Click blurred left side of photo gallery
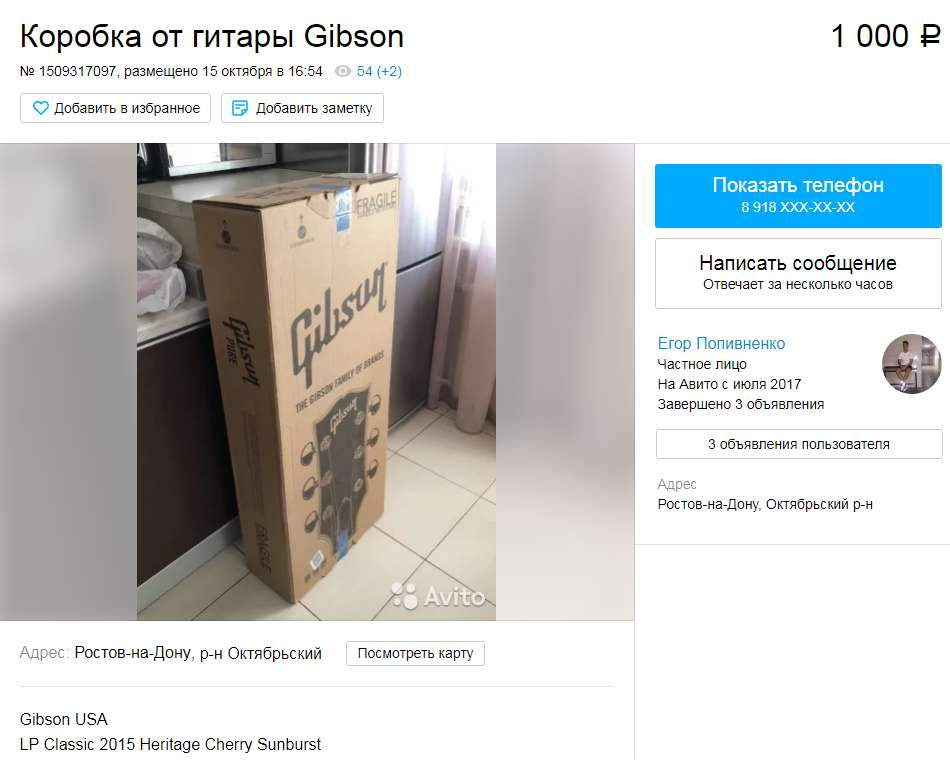Viewport: 950px width, 764px height. [68, 382]
